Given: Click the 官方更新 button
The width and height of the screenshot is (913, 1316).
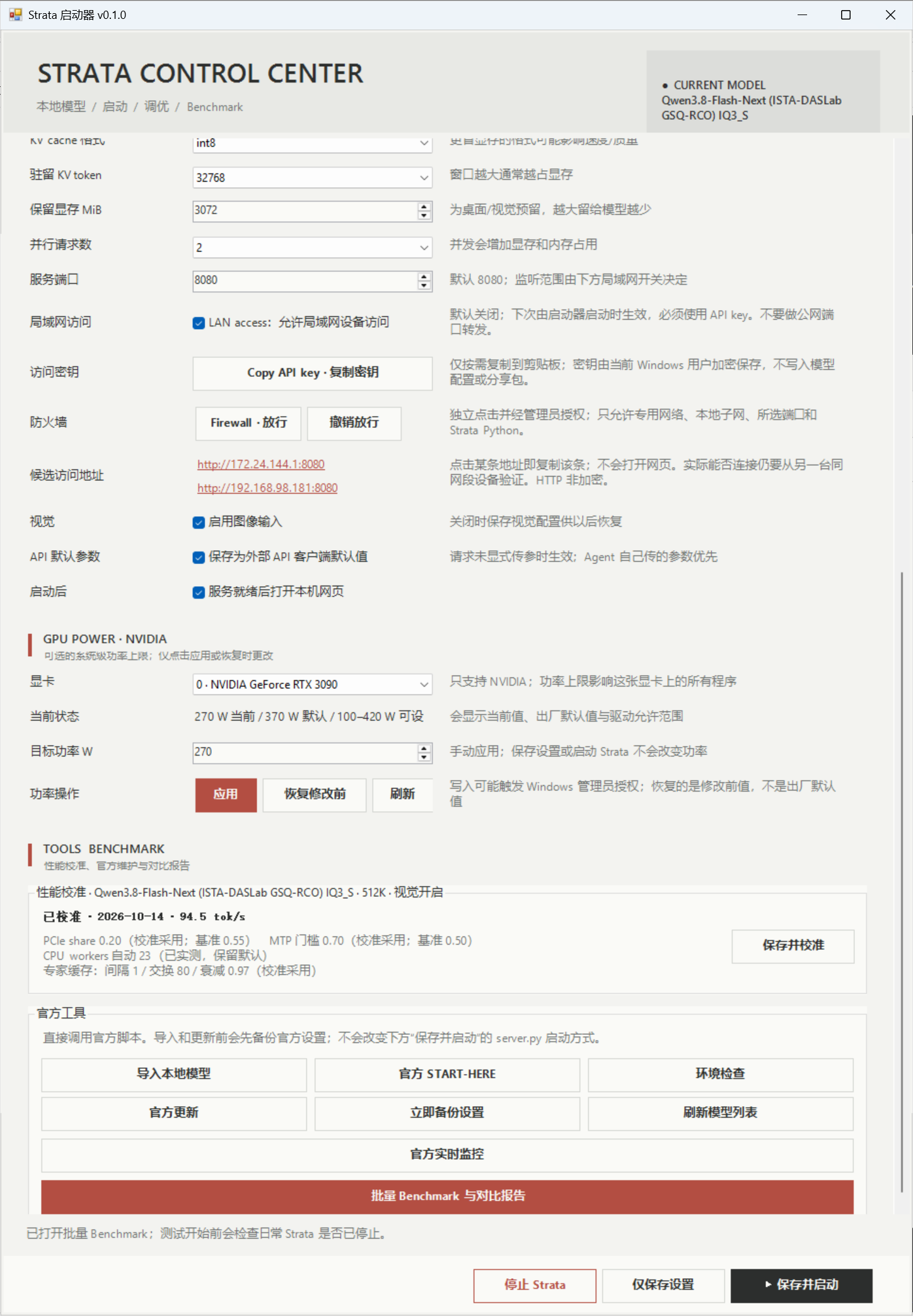Looking at the screenshot, I should (x=174, y=1114).
